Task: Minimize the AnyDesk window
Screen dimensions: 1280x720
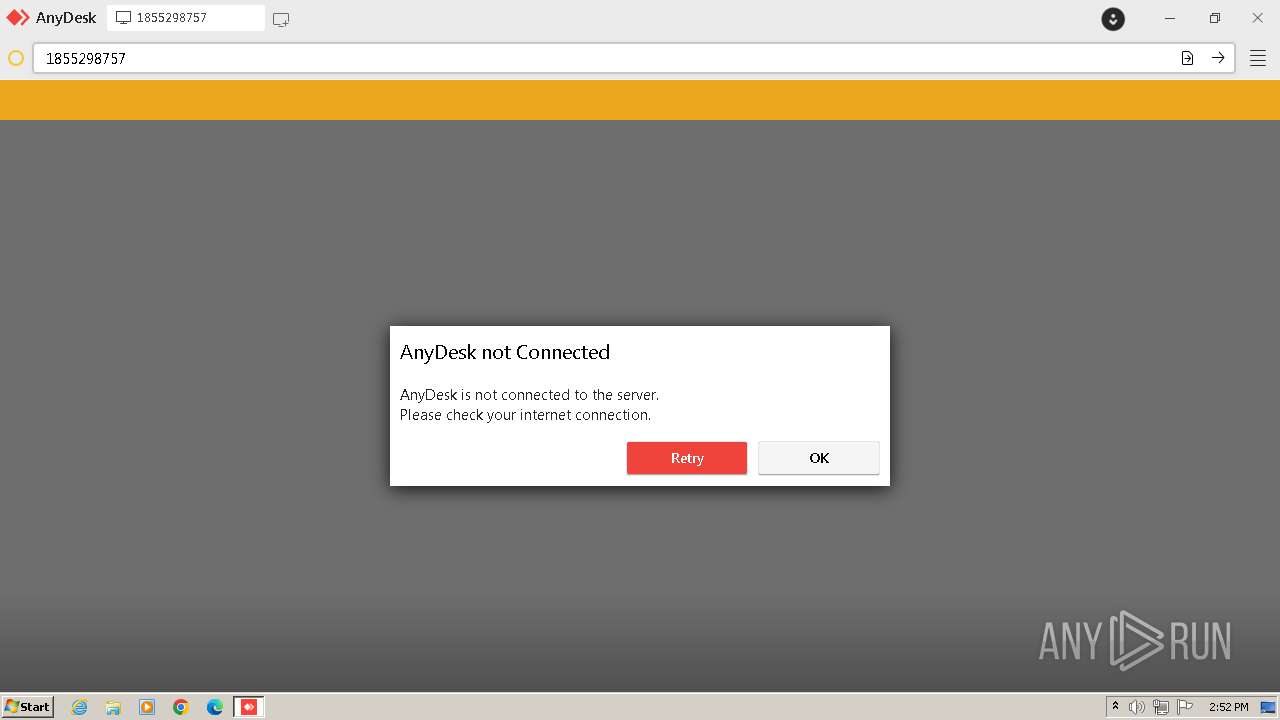Action: pos(1170,18)
